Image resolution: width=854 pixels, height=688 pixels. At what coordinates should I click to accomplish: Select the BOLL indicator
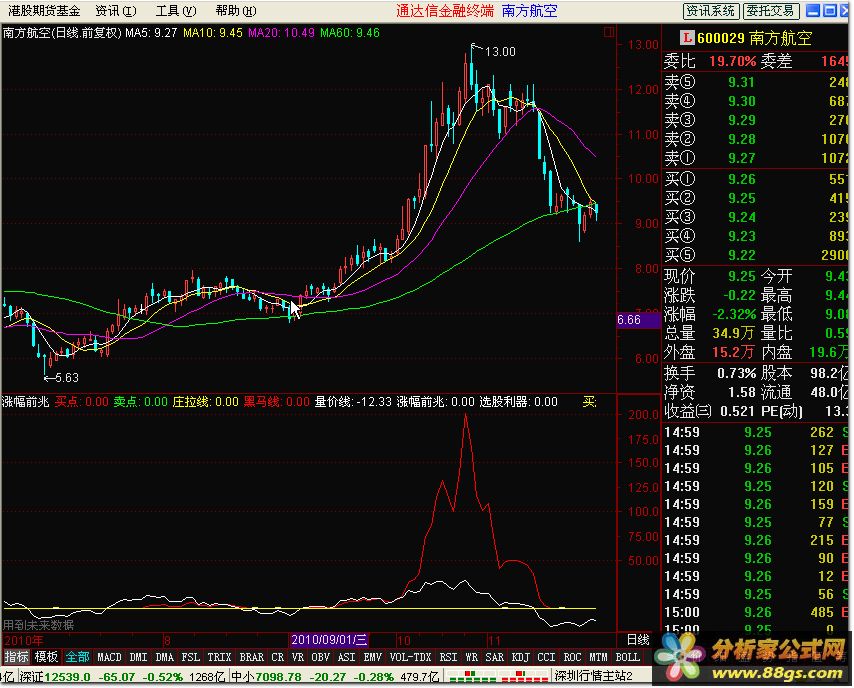[627, 657]
